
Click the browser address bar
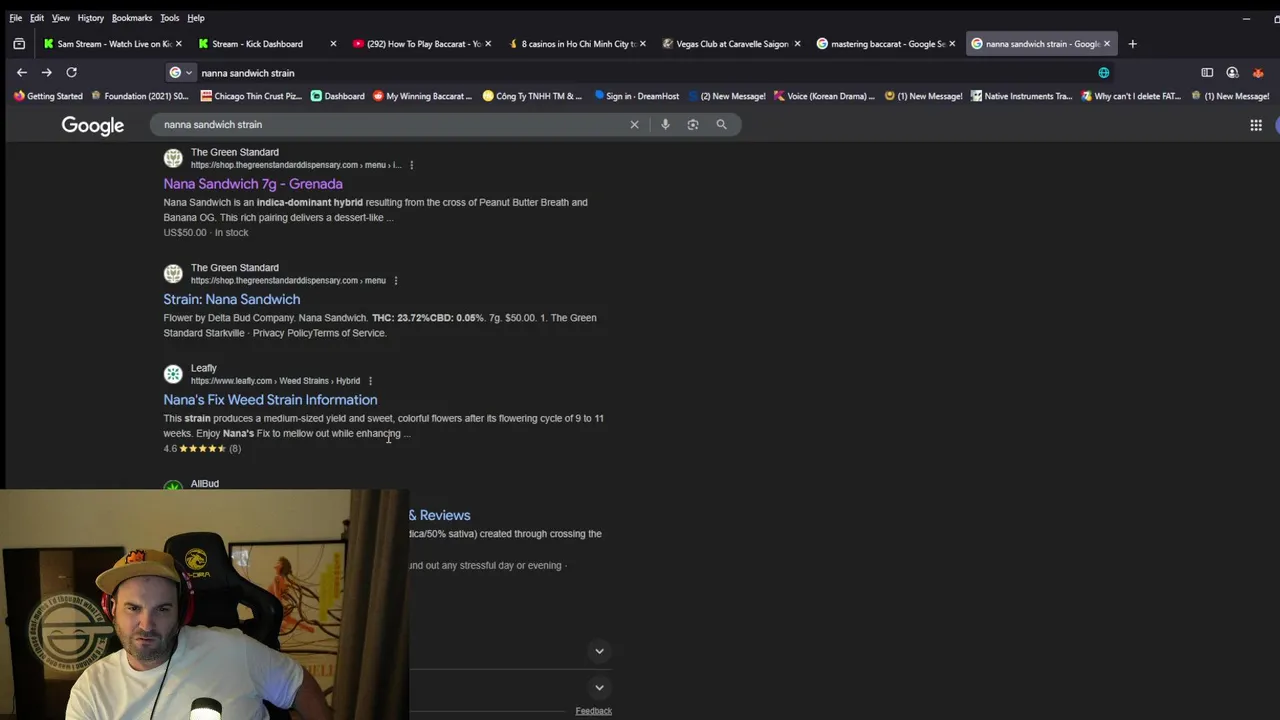[x=640, y=72]
